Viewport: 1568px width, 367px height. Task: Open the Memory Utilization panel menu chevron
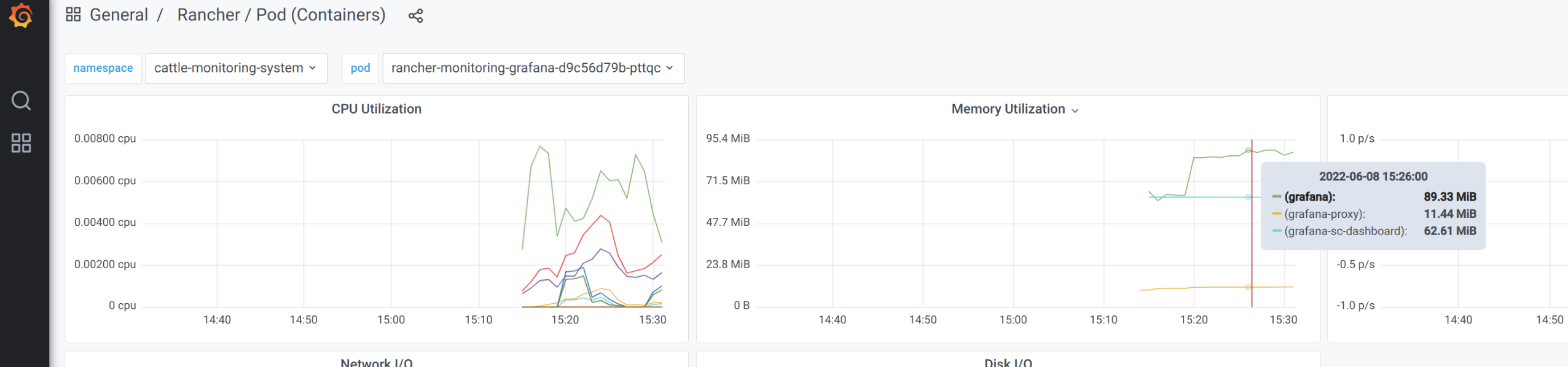point(1075,110)
